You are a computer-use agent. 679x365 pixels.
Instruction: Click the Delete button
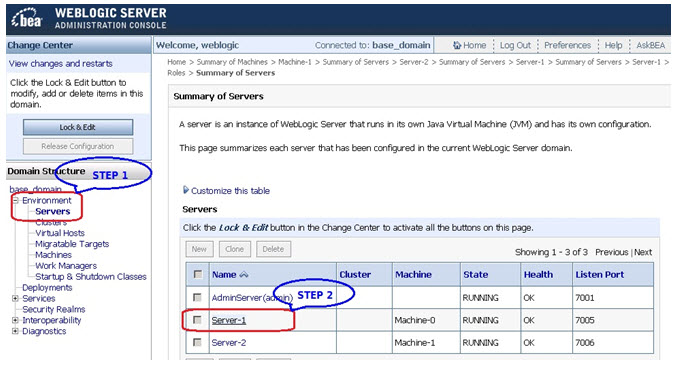[273, 249]
